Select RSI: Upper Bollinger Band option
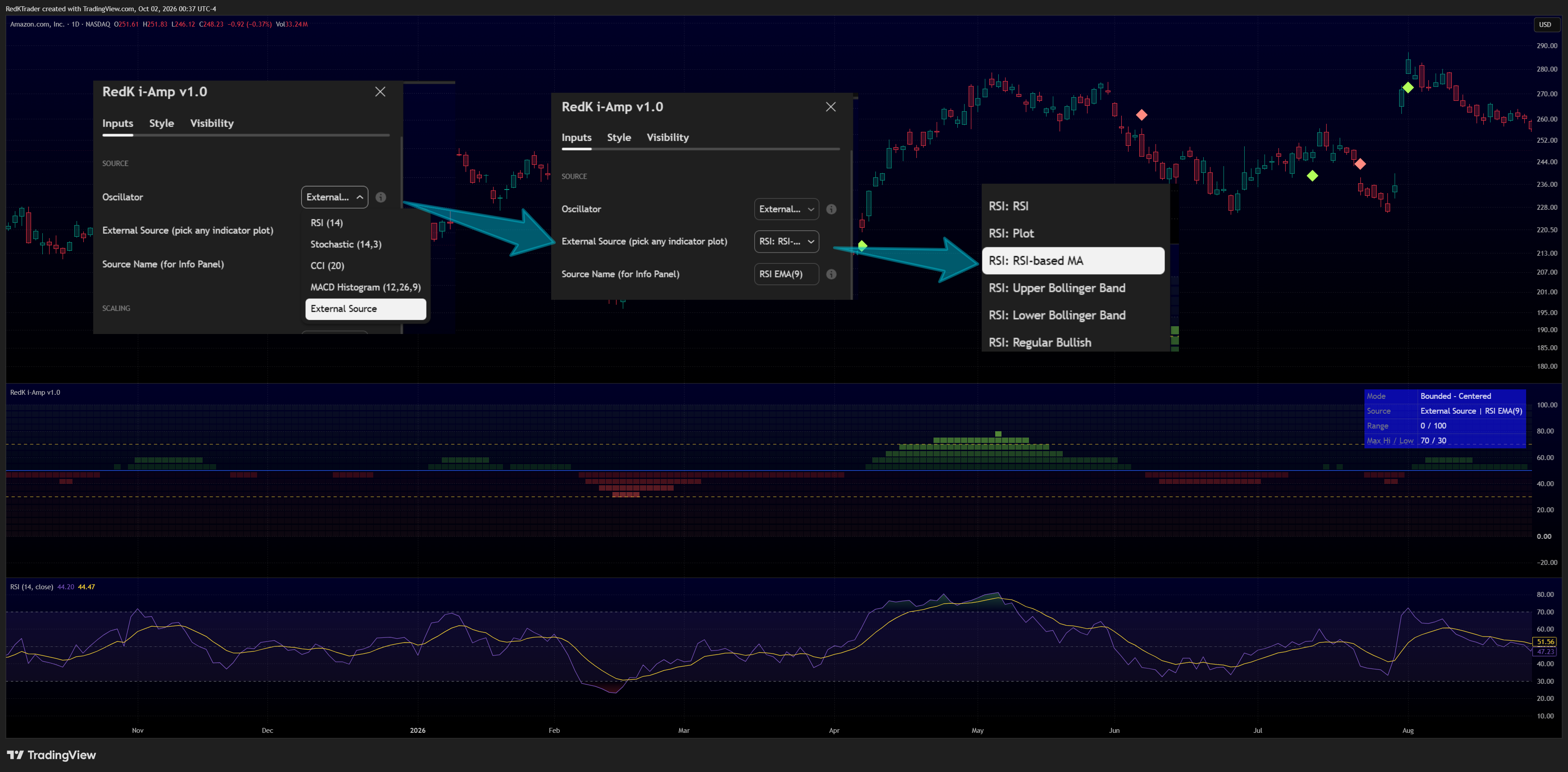 coord(1073,289)
